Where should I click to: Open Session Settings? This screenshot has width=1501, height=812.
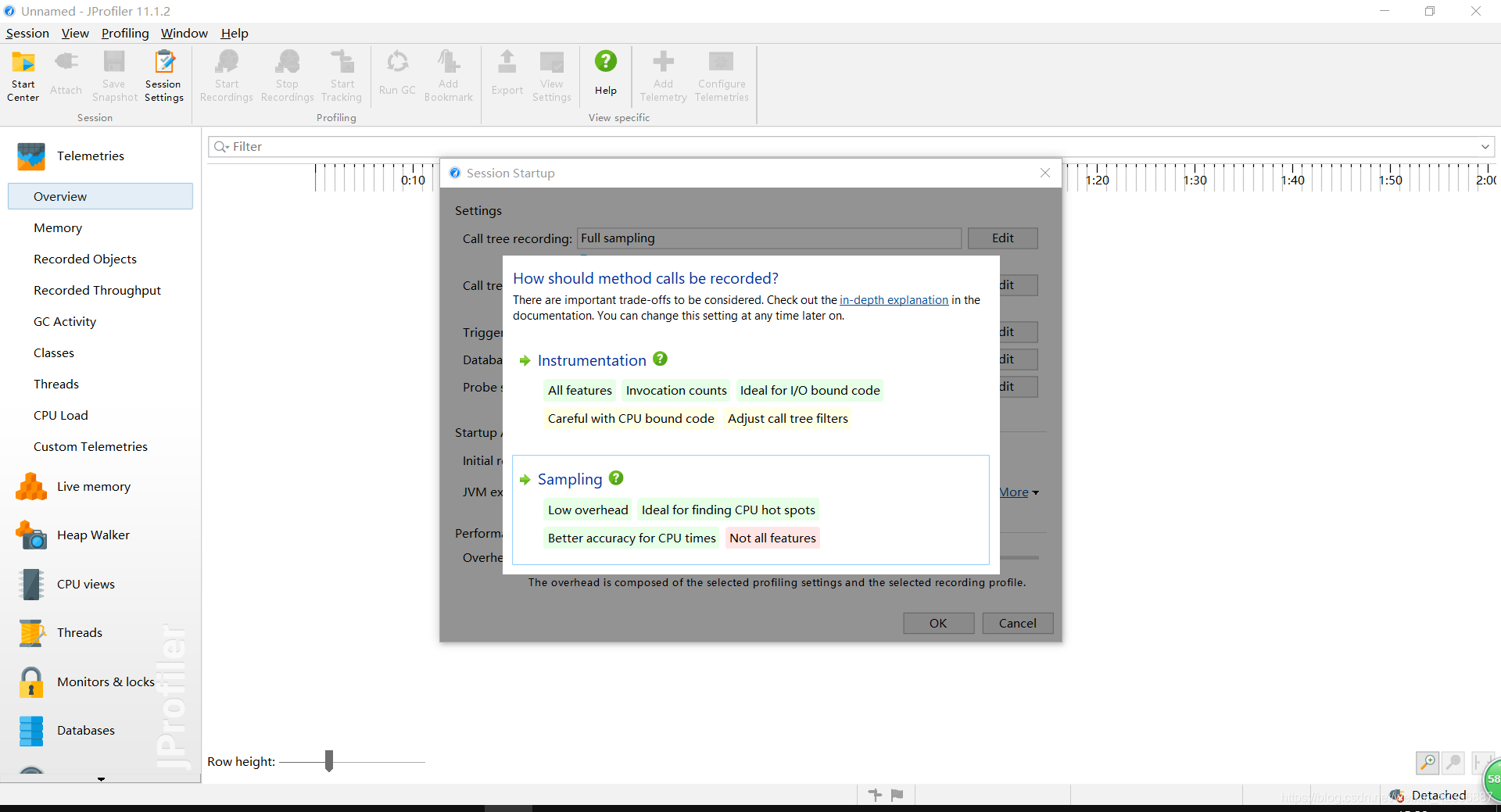163,75
